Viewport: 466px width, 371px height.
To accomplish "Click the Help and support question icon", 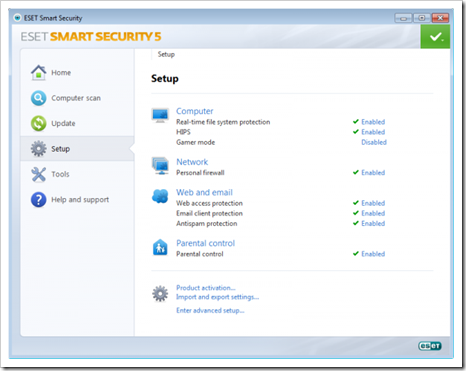I will (x=39, y=199).
